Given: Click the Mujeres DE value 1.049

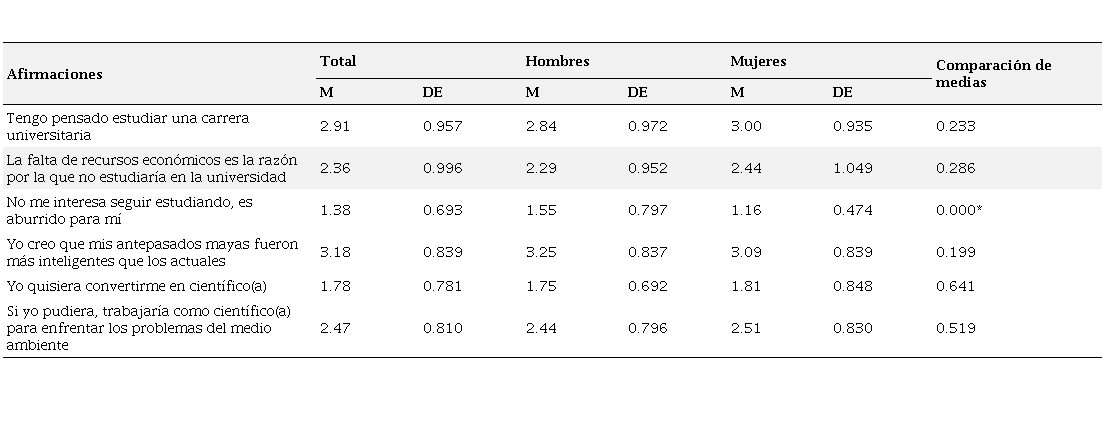Looking at the screenshot, I should [x=852, y=168].
